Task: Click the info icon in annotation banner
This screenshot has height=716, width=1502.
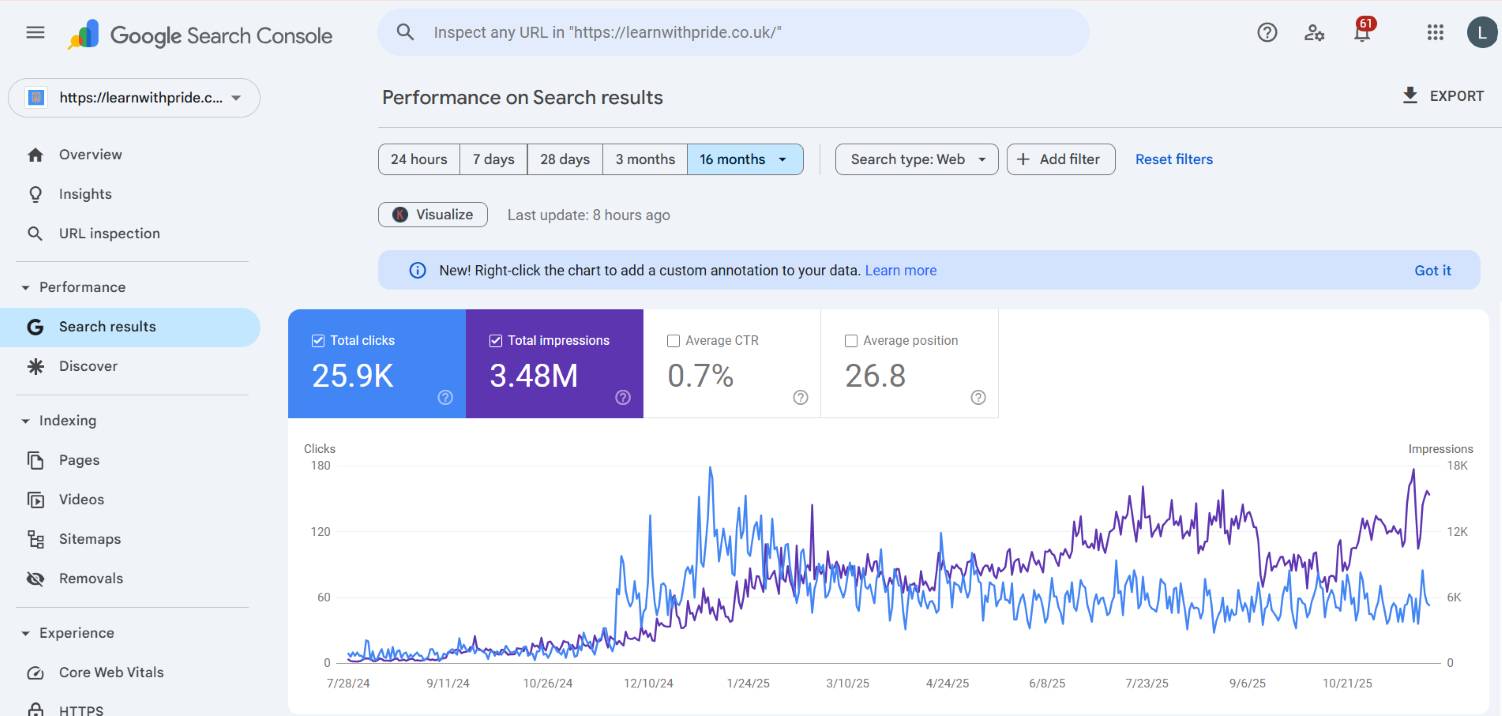Action: pos(418,270)
